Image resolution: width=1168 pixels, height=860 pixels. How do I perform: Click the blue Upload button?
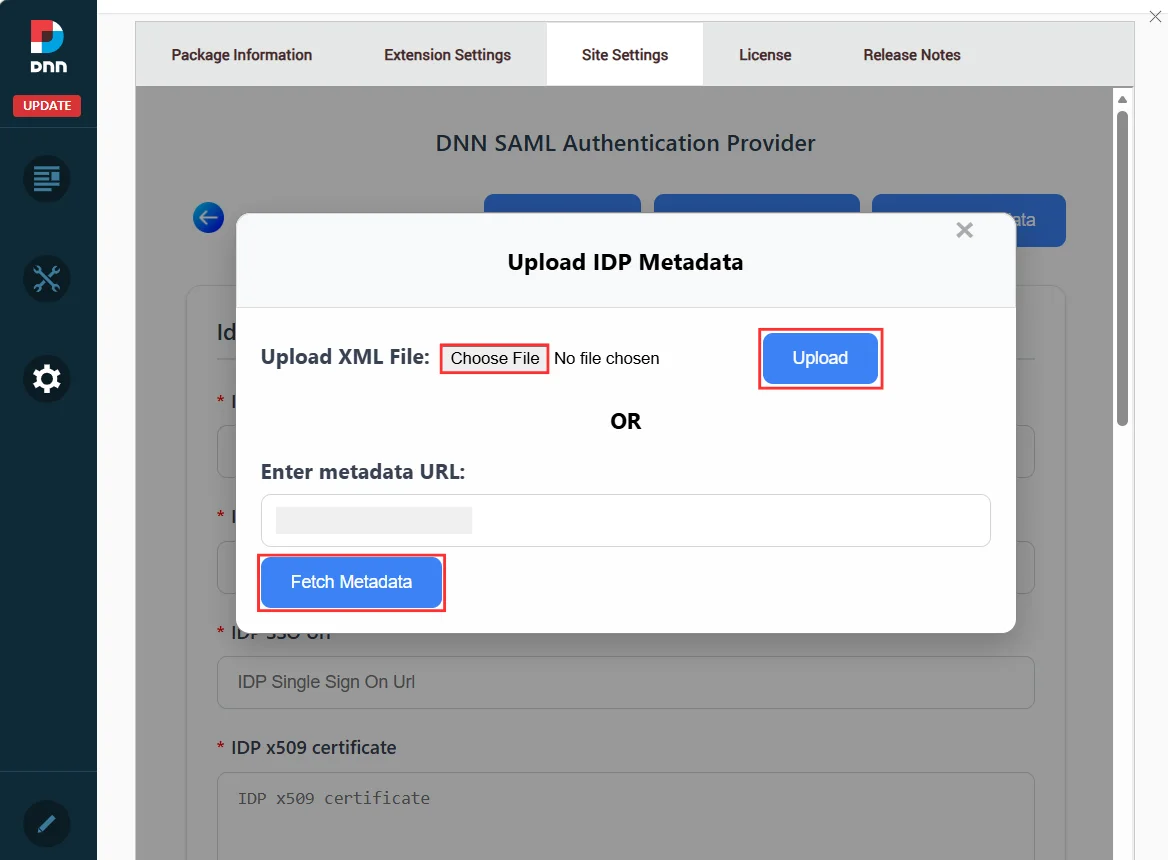pyautogui.click(x=820, y=358)
